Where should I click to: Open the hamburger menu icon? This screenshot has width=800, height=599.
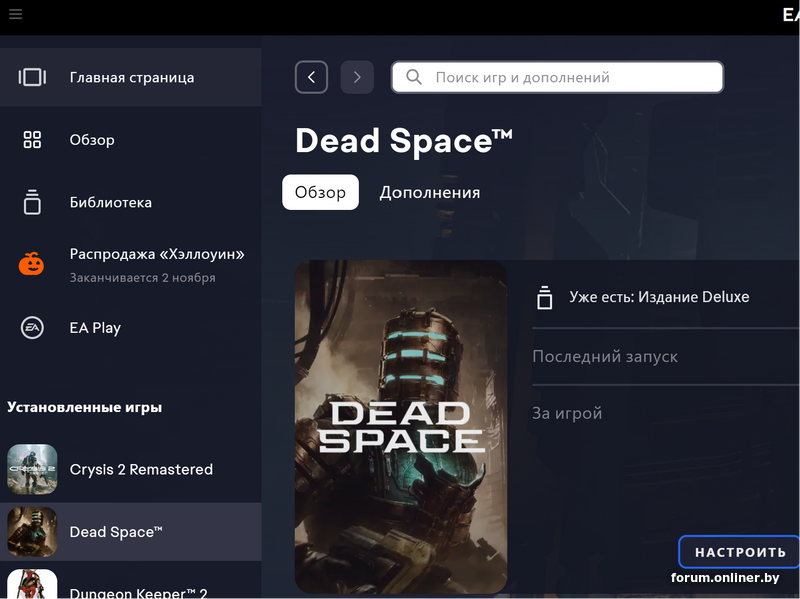pyautogui.click(x=15, y=14)
